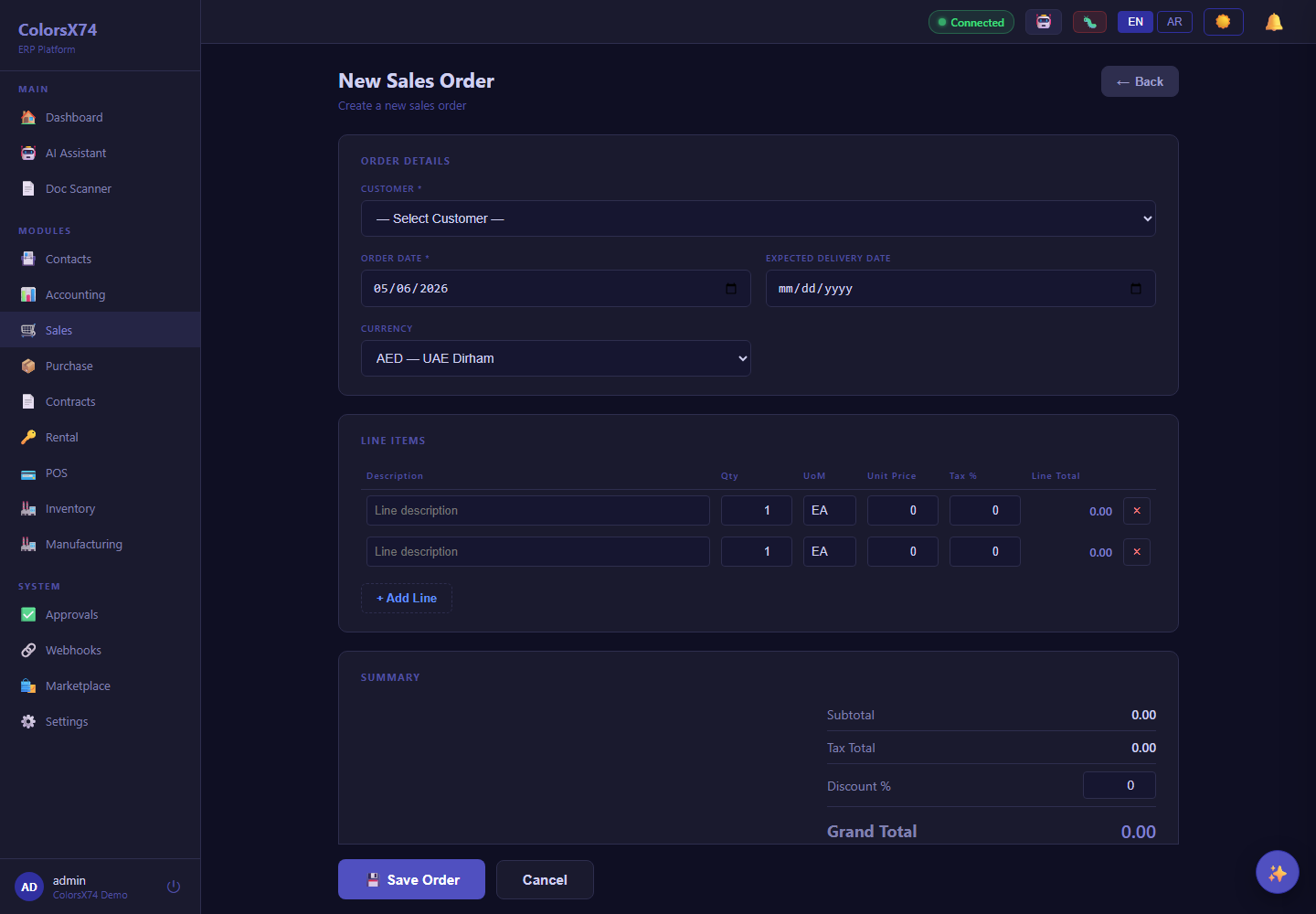The height and width of the screenshot is (914, 1316).
Task: Open notifications bell
Action: pyautogui.click(x=1274, y=22)
